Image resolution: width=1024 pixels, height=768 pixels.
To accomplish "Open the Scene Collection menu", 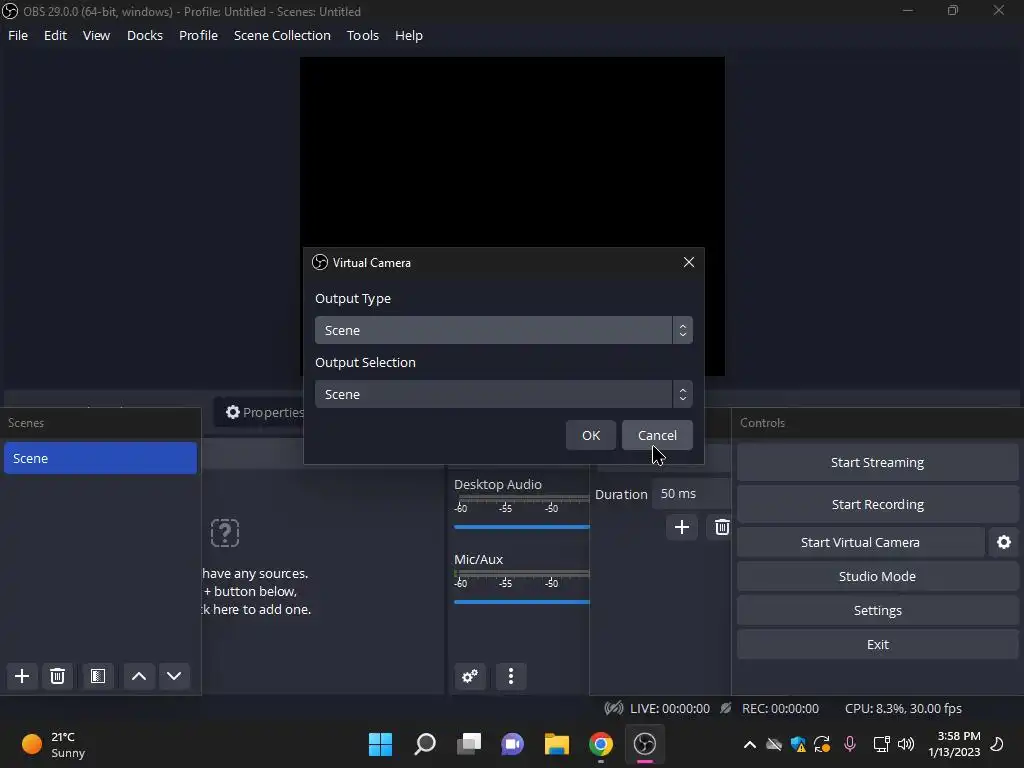I will [x=282, y=35].
